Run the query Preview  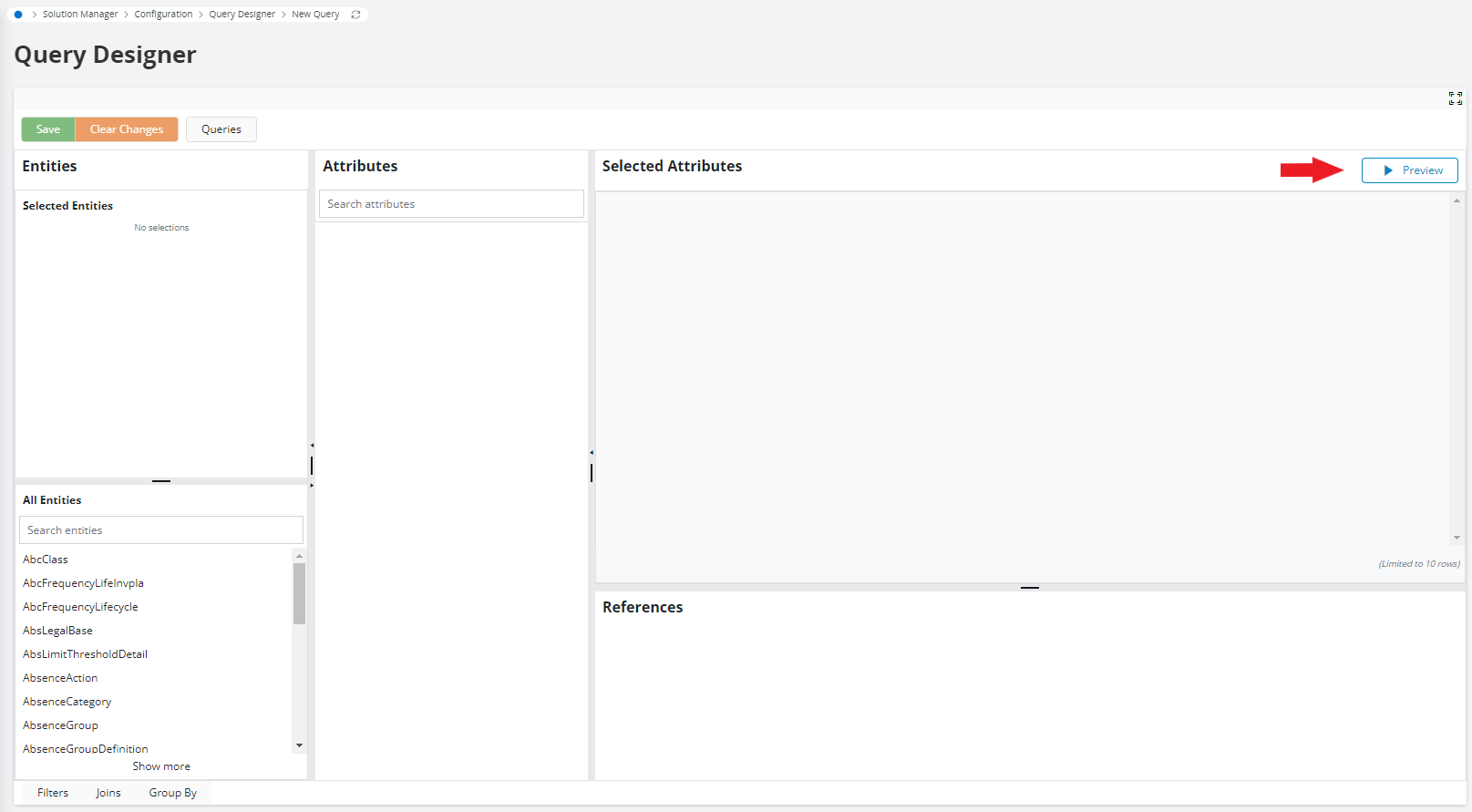[1409, 170]
